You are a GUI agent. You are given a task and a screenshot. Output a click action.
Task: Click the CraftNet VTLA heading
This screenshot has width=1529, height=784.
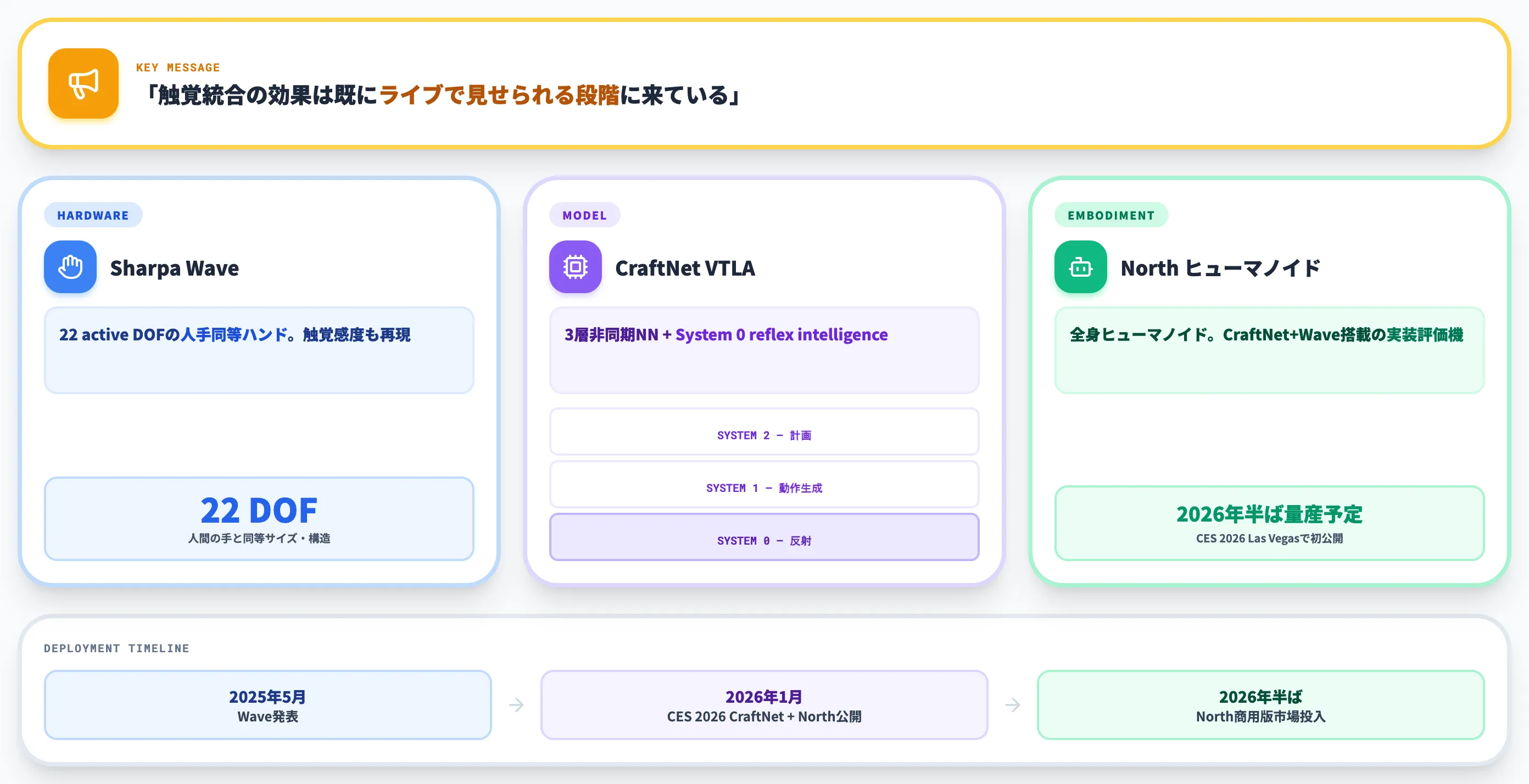tap(685, 268)
